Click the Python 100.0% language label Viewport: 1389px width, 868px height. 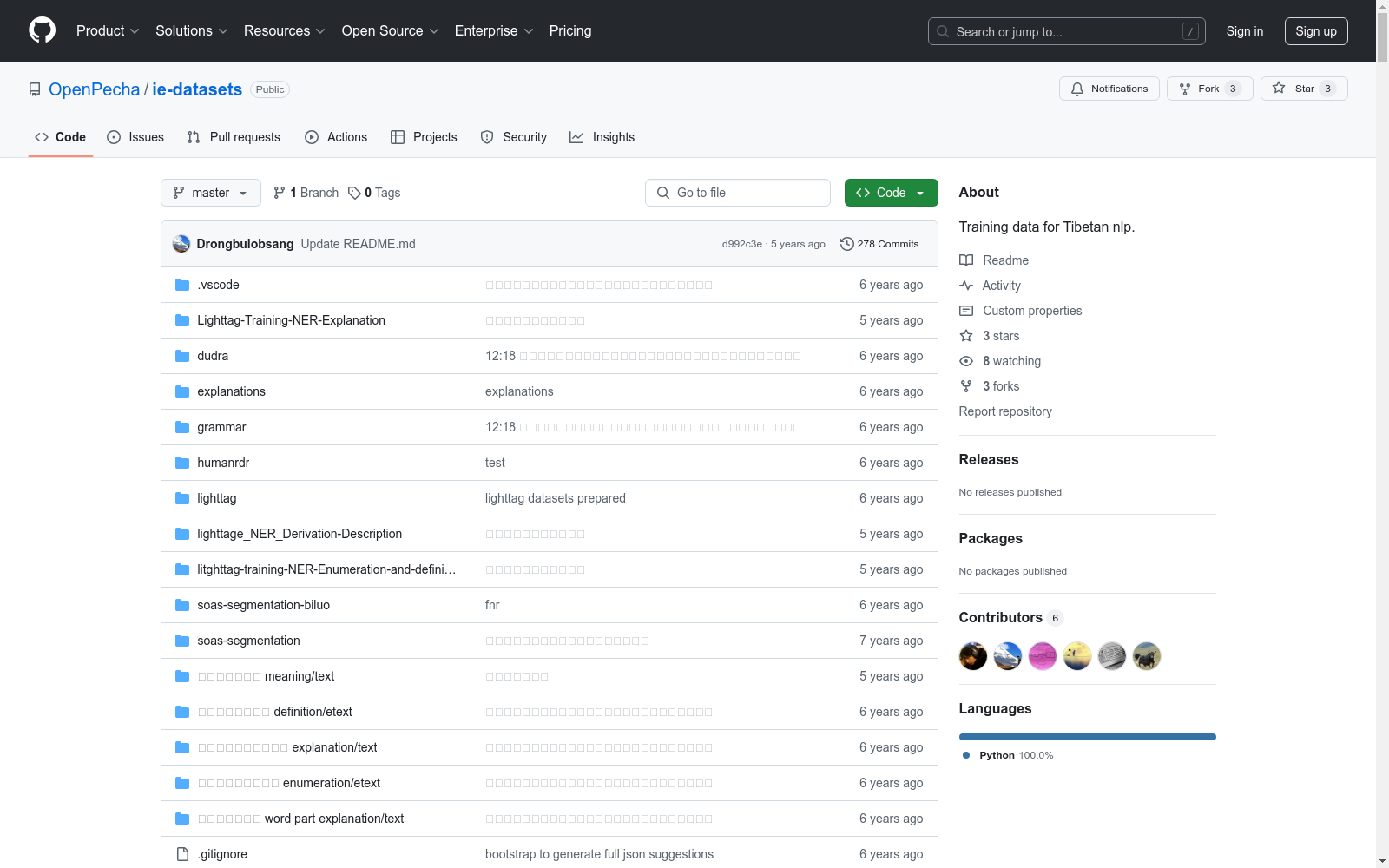click(1008, 755)
